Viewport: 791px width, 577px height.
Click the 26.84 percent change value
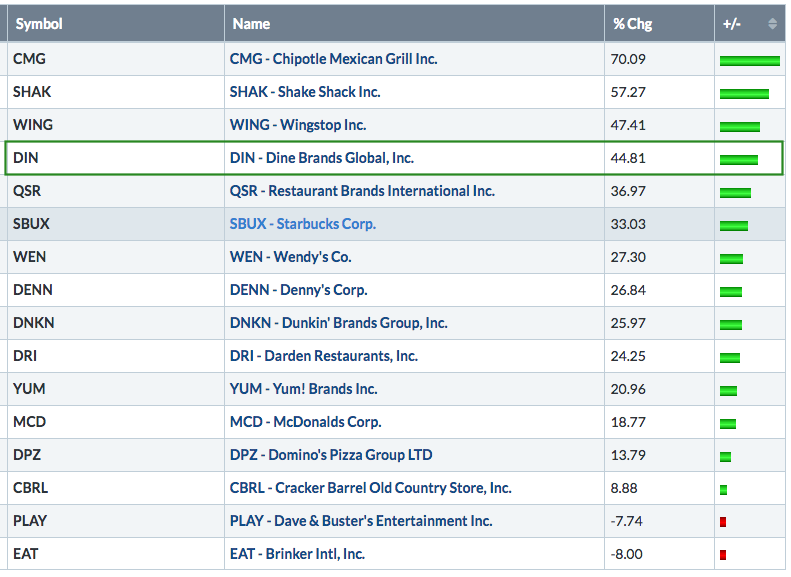click(x=628, y=290)
